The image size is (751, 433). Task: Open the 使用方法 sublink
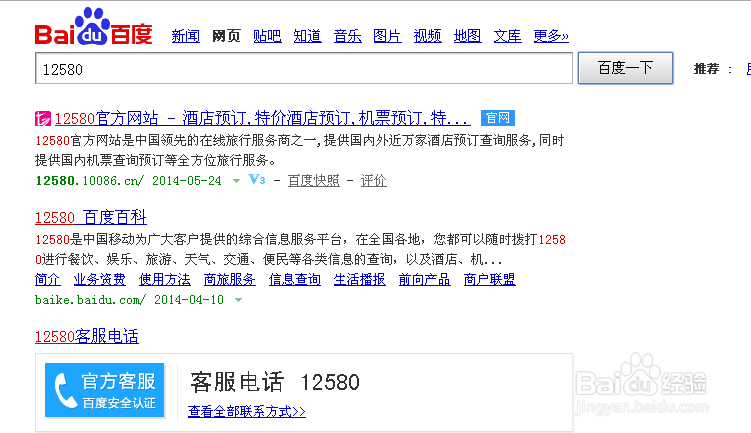point(165,279)
